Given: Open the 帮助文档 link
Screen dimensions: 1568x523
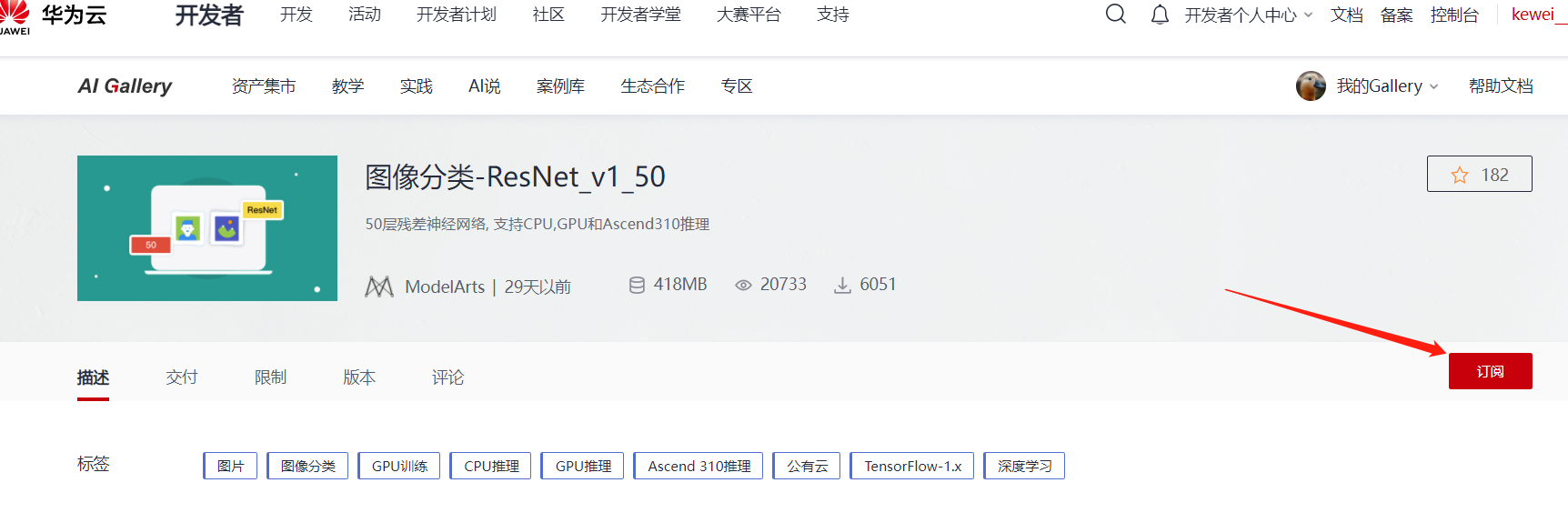Looking at the screenshot, I should coord(1501,86).
